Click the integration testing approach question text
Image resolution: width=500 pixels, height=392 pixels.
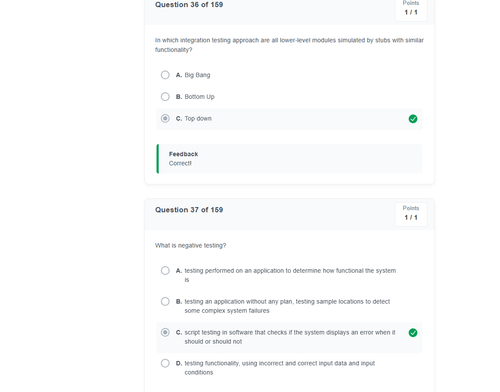coord(289,45)
